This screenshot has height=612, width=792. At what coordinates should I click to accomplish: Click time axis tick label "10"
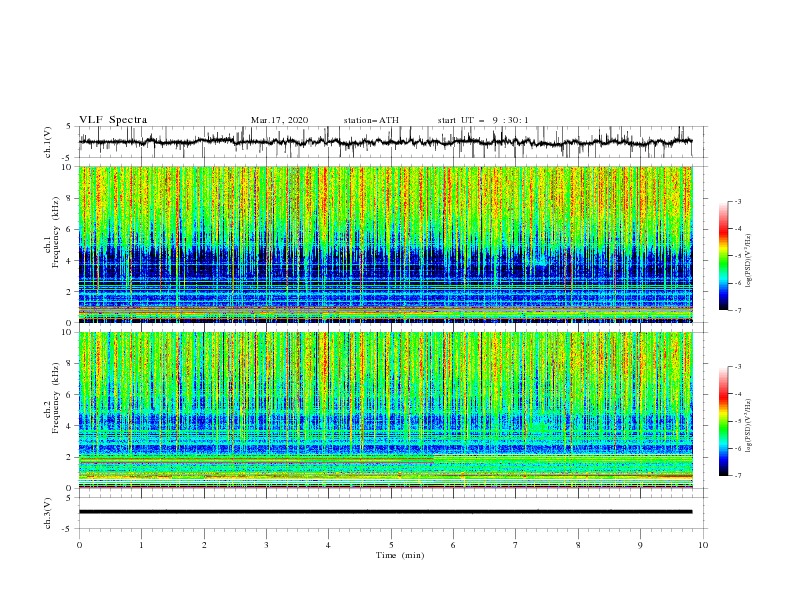tap(703, 545)
